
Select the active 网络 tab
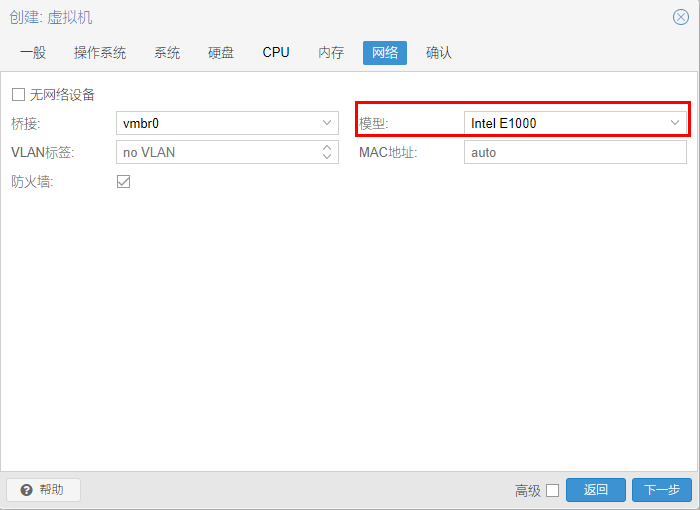[385, 53]
